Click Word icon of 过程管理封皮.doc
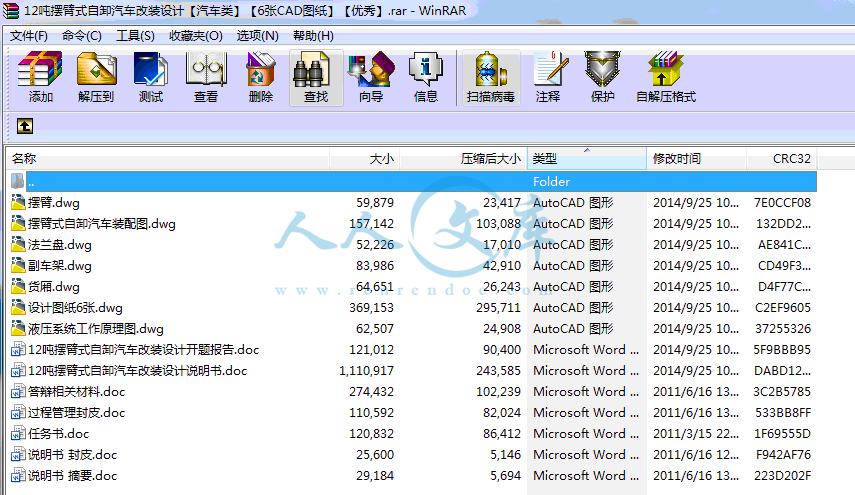Image resolution: width=855 pixels, height=495 pixels. click(x=18, y=412)
